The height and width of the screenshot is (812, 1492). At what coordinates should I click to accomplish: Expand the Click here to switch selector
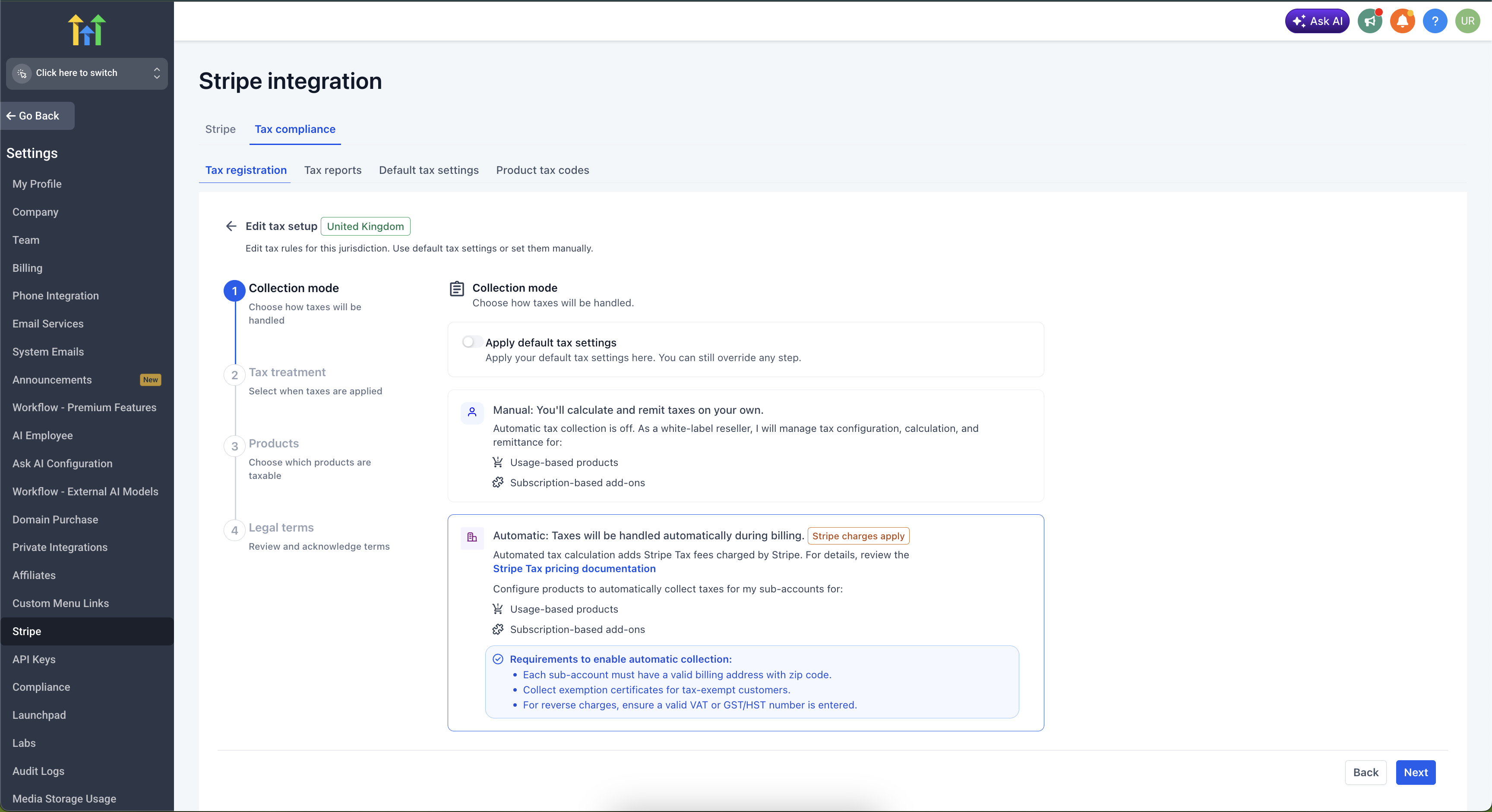(87, 73)
